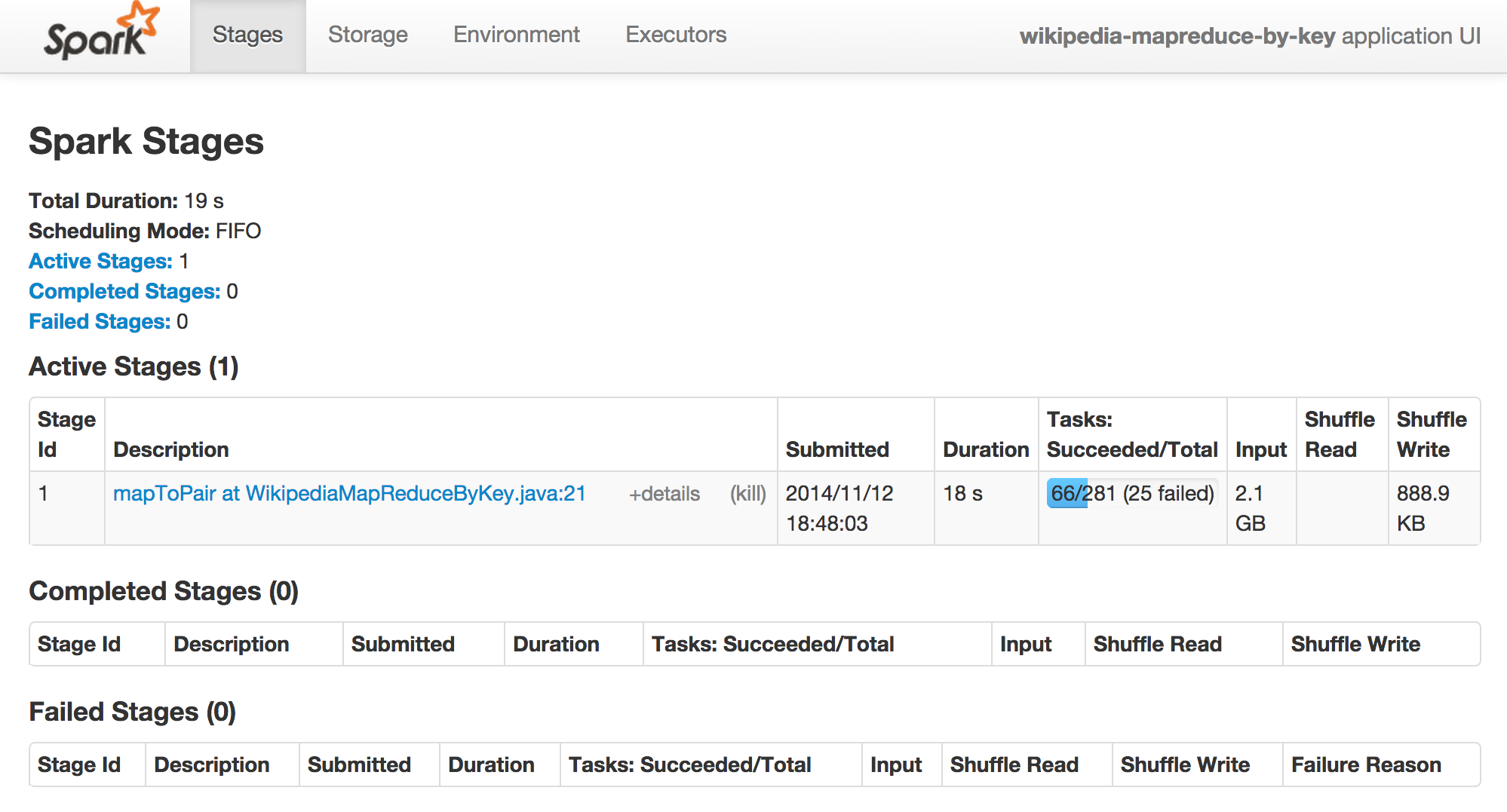Kill the active stage 1
The image size is (1507, 812).
tap(747, 494)
